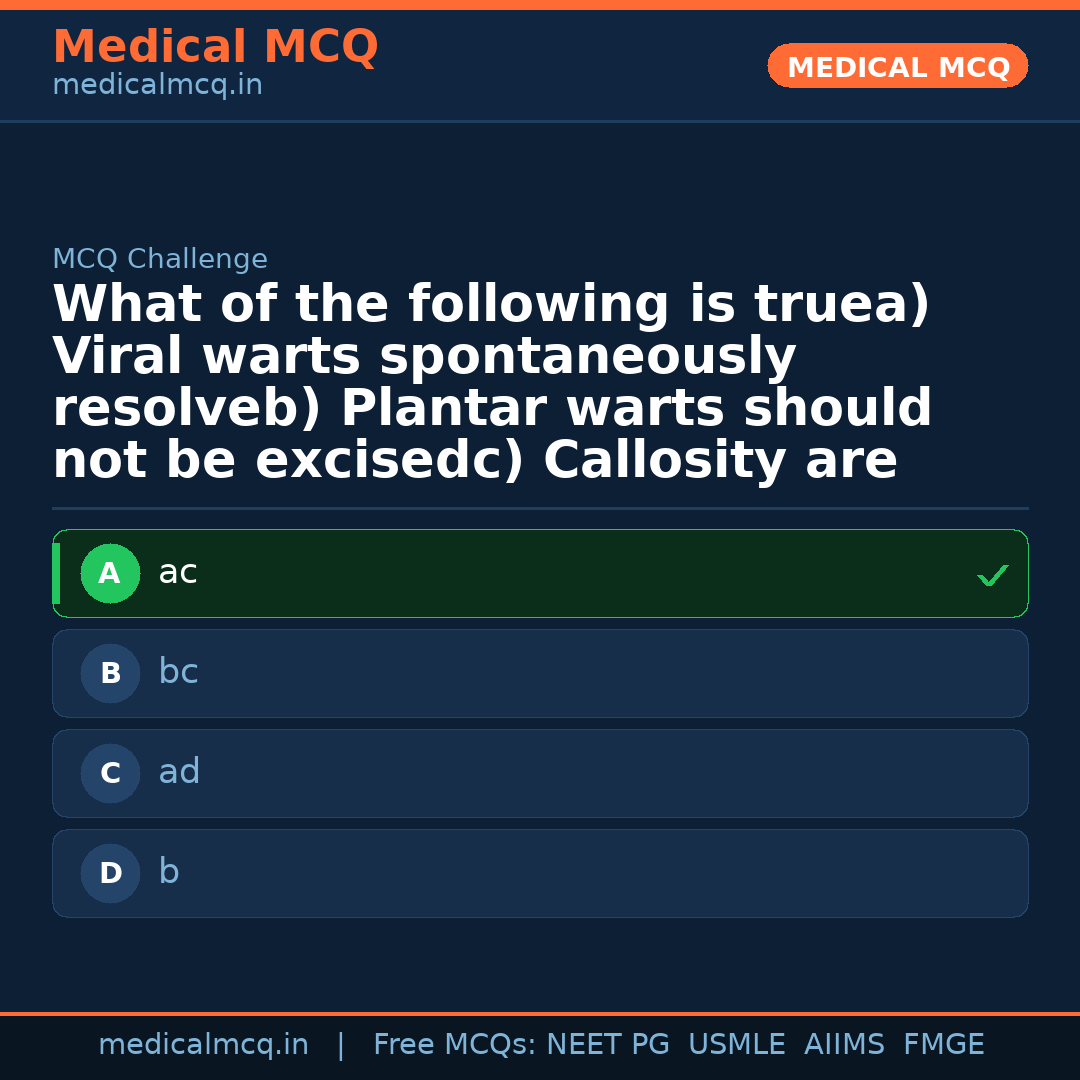Select answer option D labeled b
This screenshot has height=1080, width=1080.
(540, 873)
